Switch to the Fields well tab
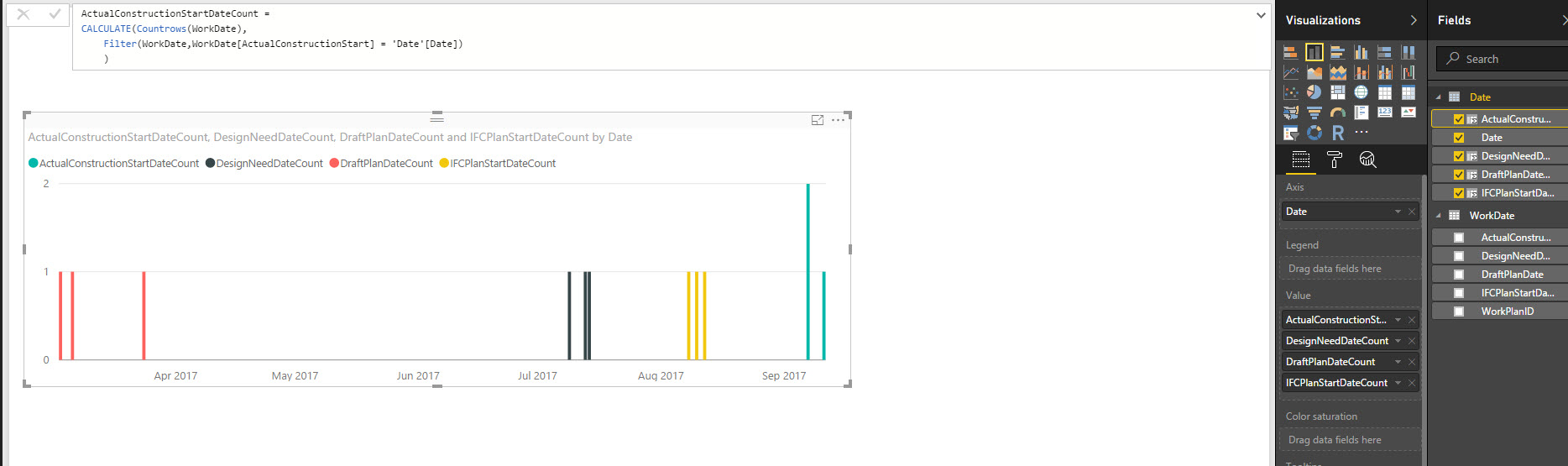 (x=1301, y=160)
